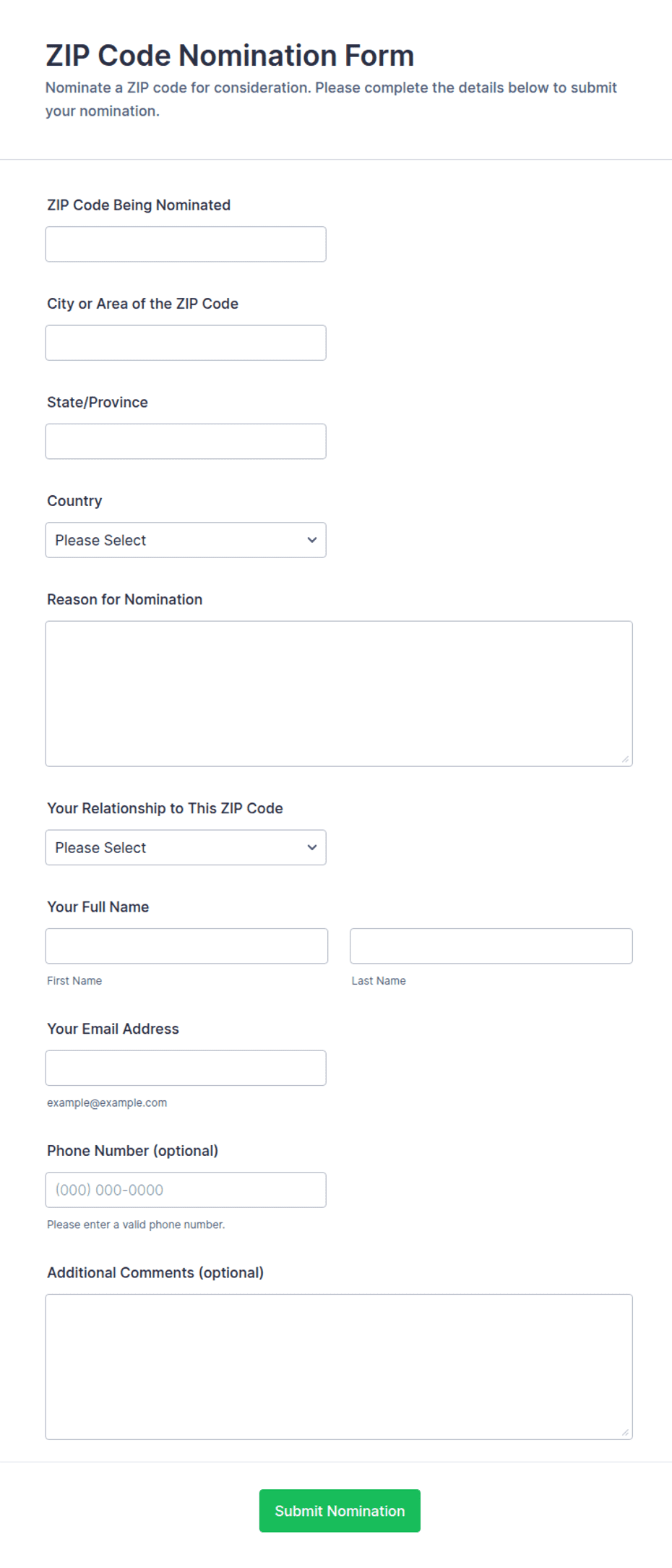Submit the nomination with the green button

point(340,1510)
